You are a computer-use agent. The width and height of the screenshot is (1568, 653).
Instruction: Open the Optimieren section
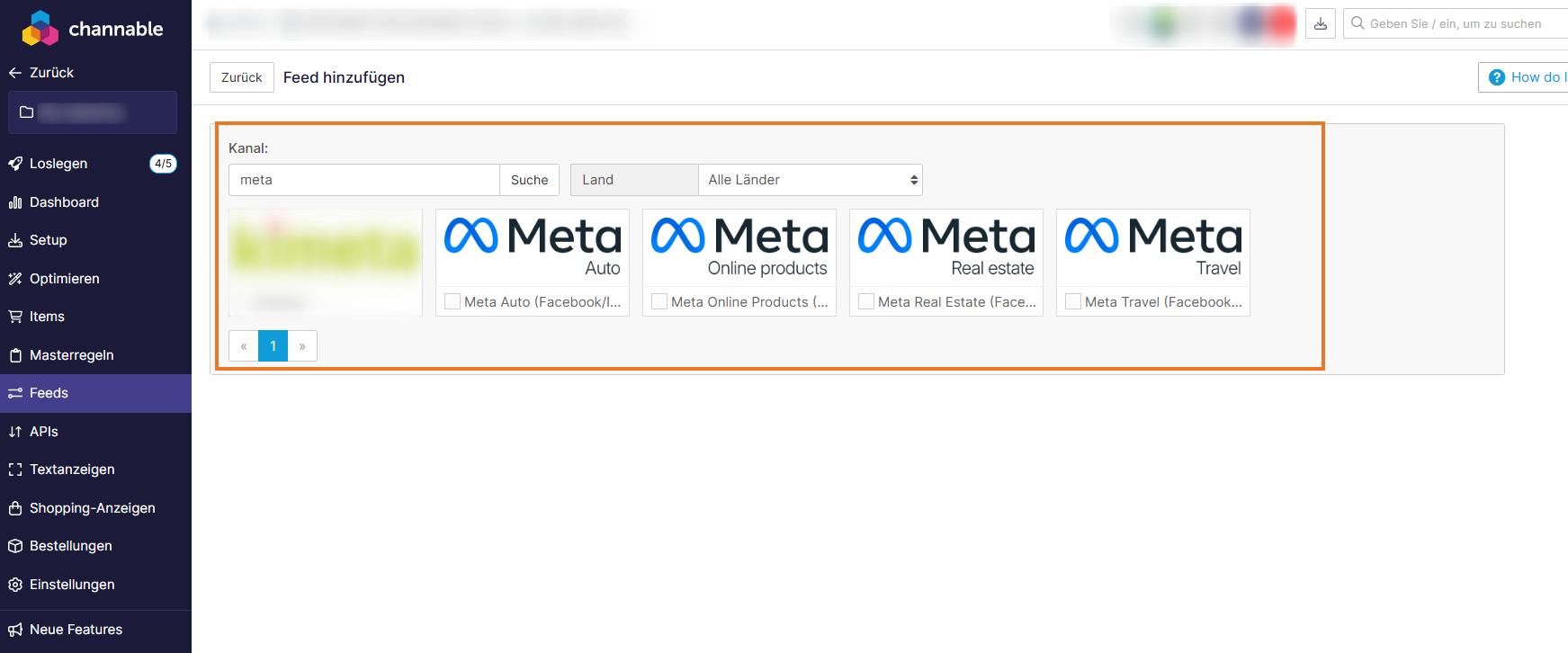point(64,279)
